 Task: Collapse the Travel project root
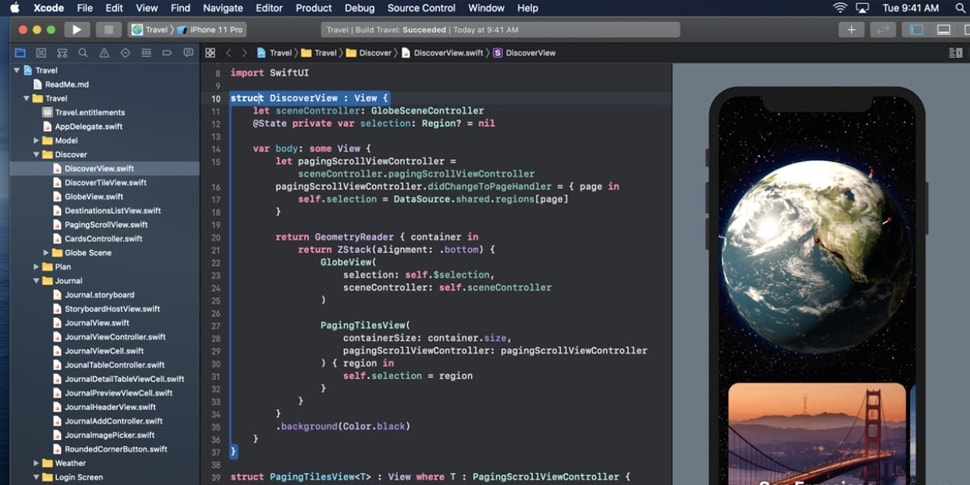pos(17,71)
